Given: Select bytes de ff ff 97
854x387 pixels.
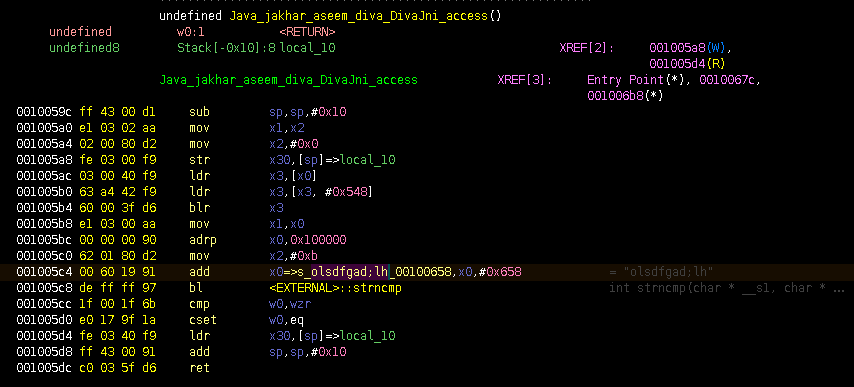Looking at the screenshot, I should 118,288.
